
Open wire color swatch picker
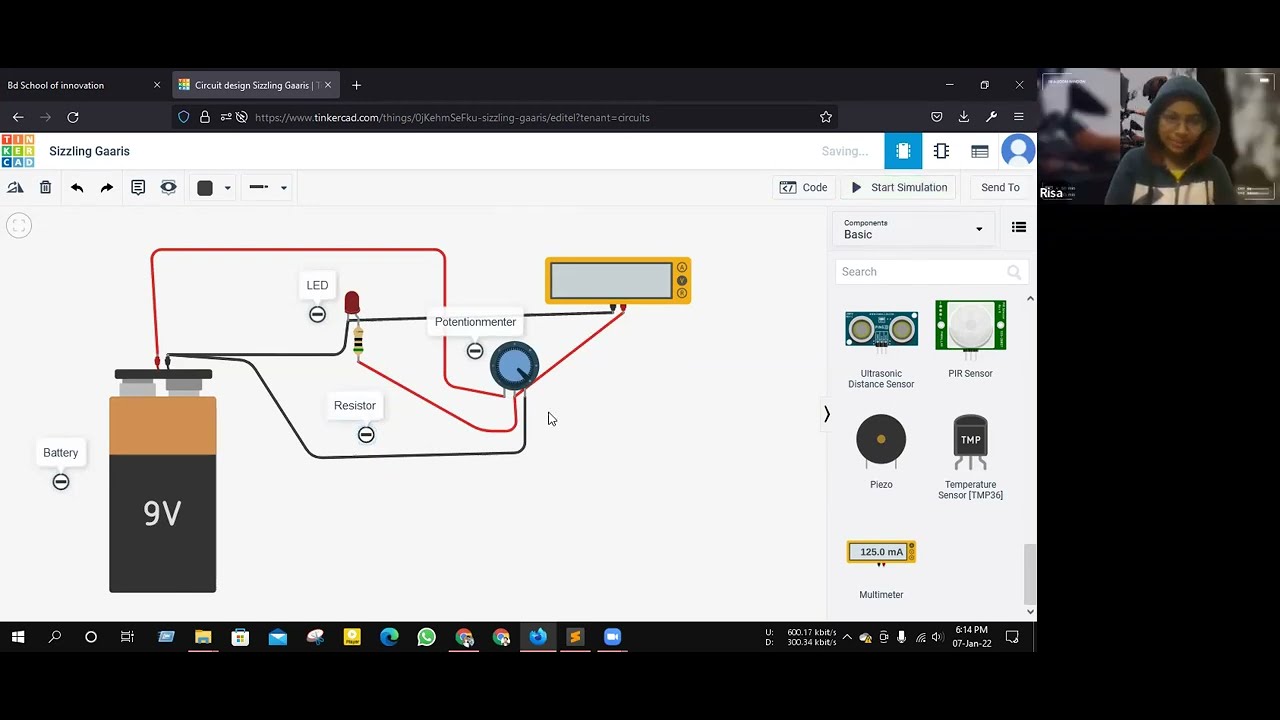205,188
